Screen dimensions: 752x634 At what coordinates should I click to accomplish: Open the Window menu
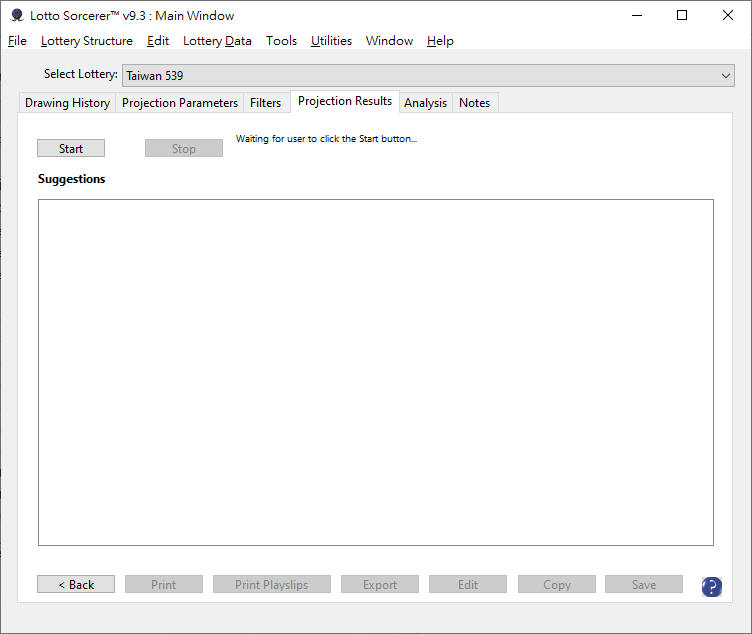(x=389, y=41)
